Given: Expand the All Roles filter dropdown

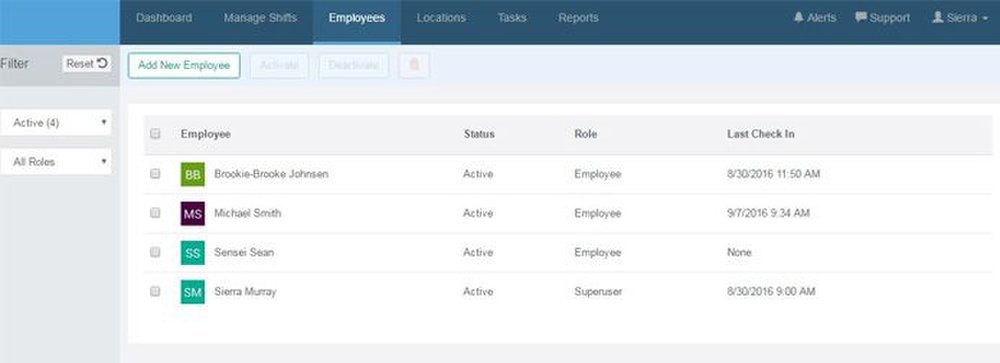Looking at the screenshot, I should click(56, 162).
